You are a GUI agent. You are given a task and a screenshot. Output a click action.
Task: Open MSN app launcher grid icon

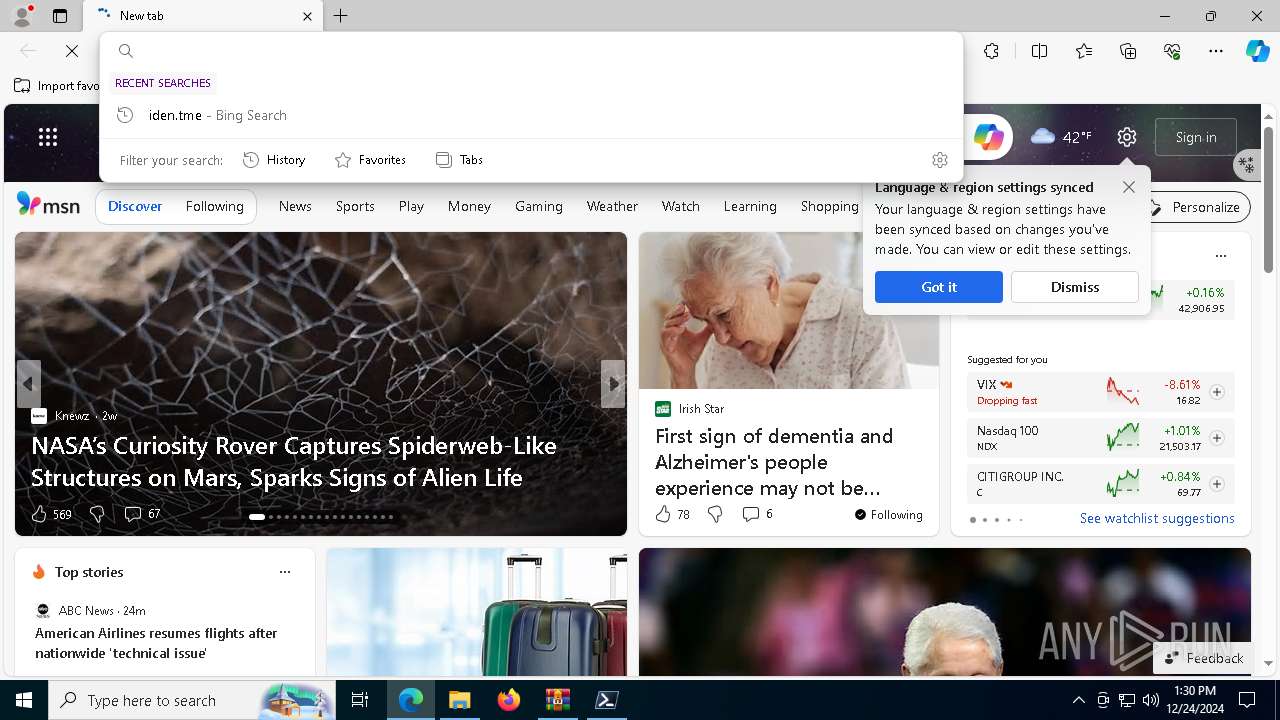[48, 137]
